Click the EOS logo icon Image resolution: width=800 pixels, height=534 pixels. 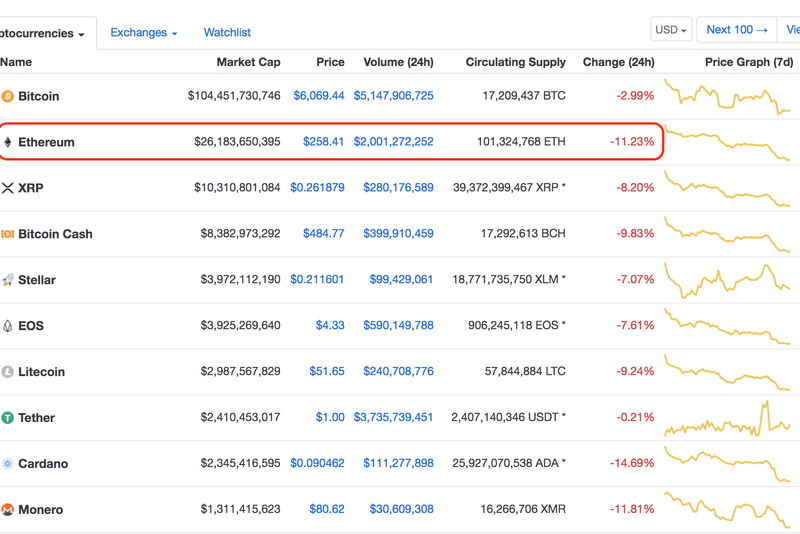[8, 326]
